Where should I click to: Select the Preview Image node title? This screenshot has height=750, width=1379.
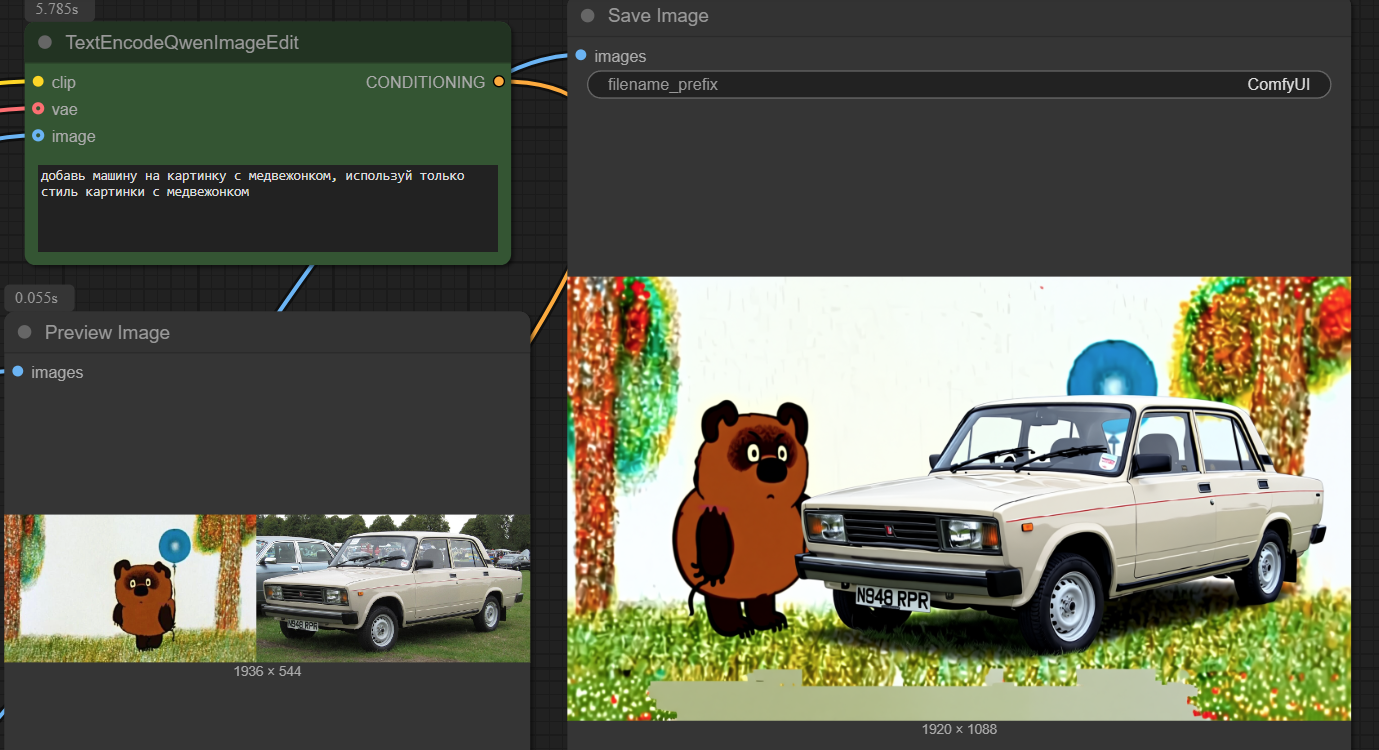(x=107, y=332)
